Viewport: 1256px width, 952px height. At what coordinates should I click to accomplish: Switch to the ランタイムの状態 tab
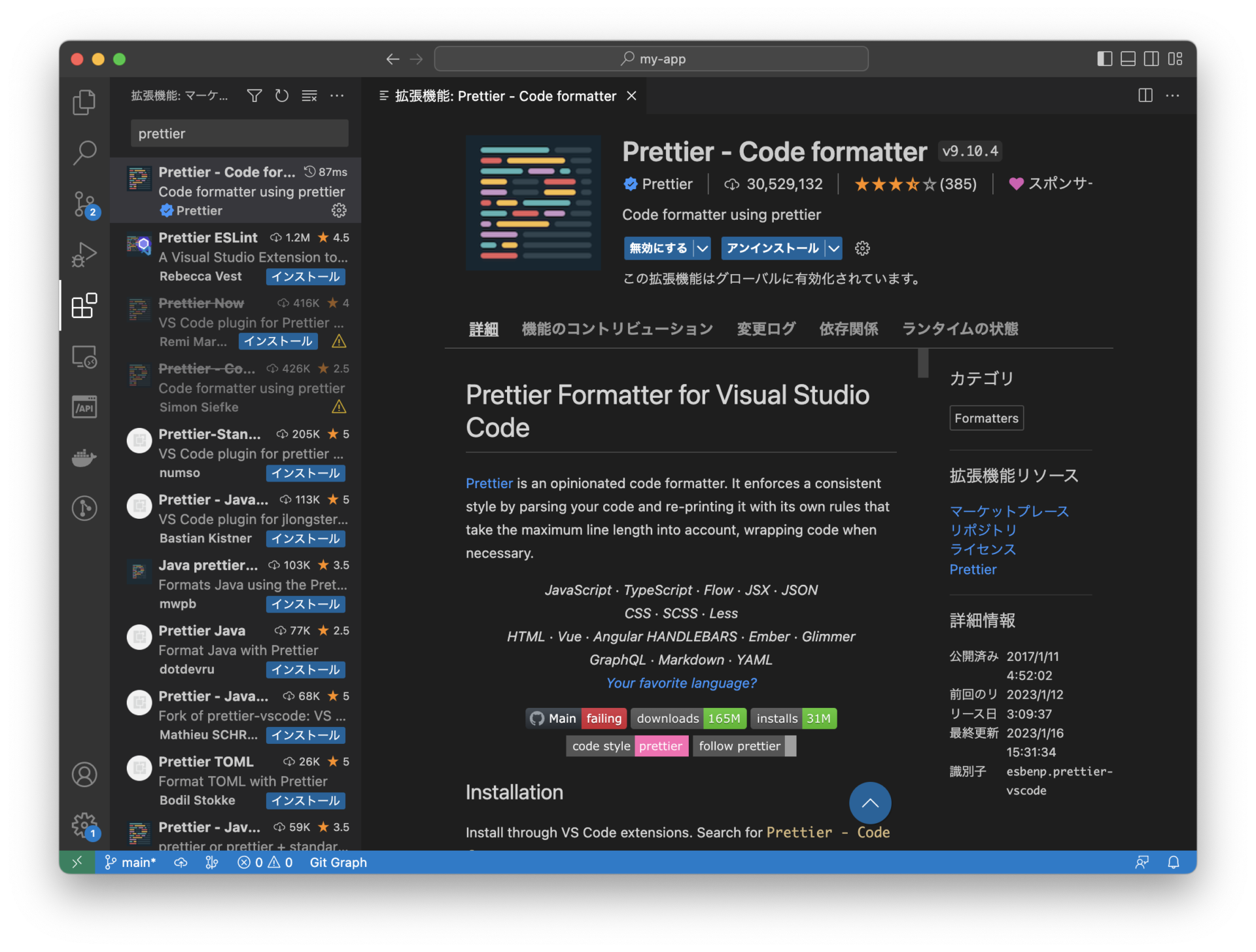point(960,329)
